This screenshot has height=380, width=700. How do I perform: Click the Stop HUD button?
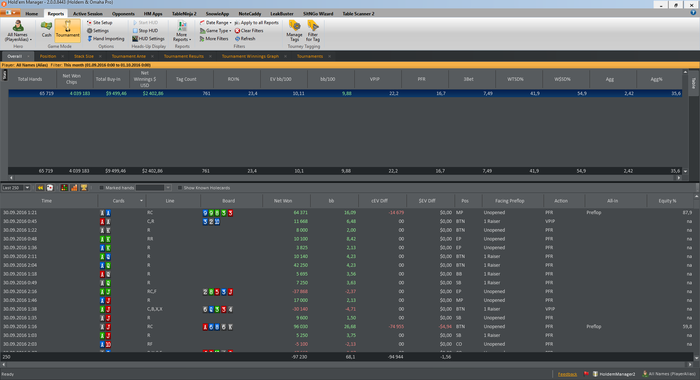pyautogui.click(x=146, y=31)
